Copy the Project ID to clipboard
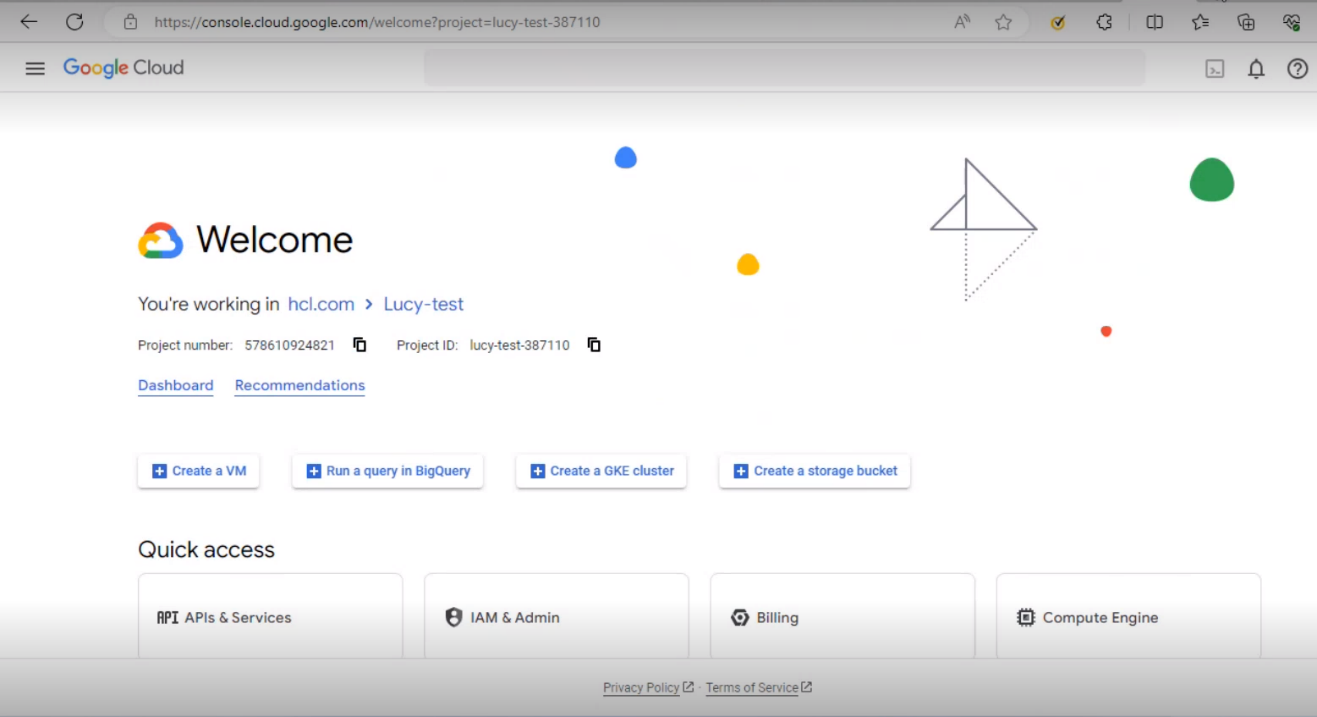 594,345
